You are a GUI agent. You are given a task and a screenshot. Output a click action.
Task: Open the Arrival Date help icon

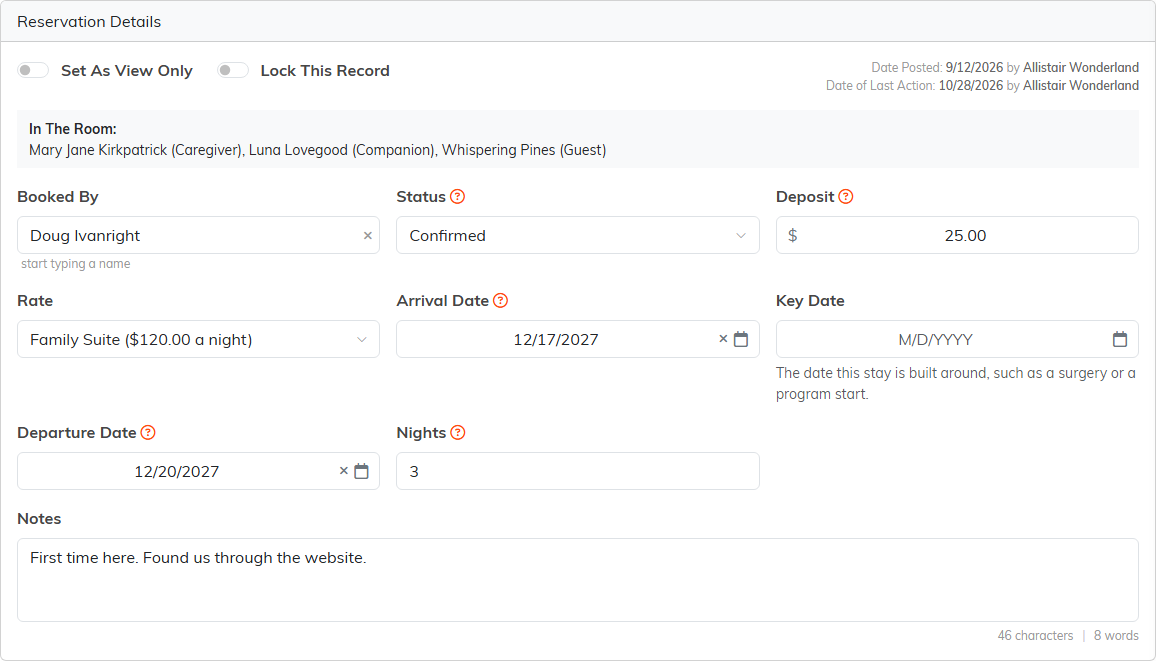click(501, 301)
